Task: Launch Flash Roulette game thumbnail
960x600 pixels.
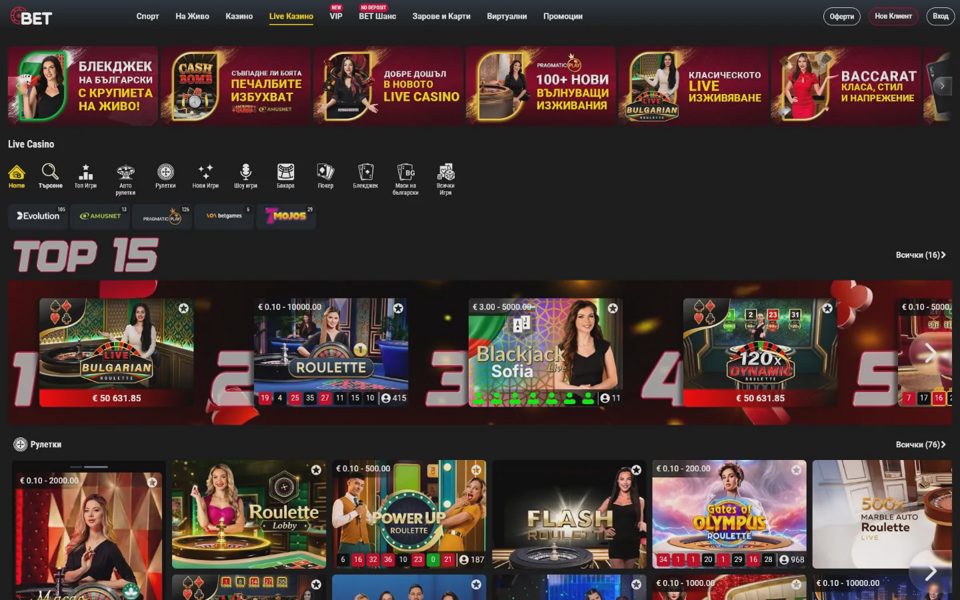Action: [x=570, y=514]
